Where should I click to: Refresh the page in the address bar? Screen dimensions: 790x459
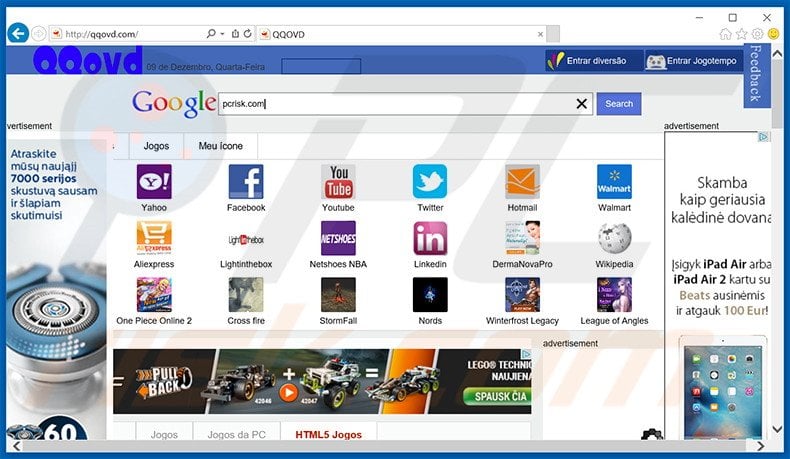(x=247, y=34)
